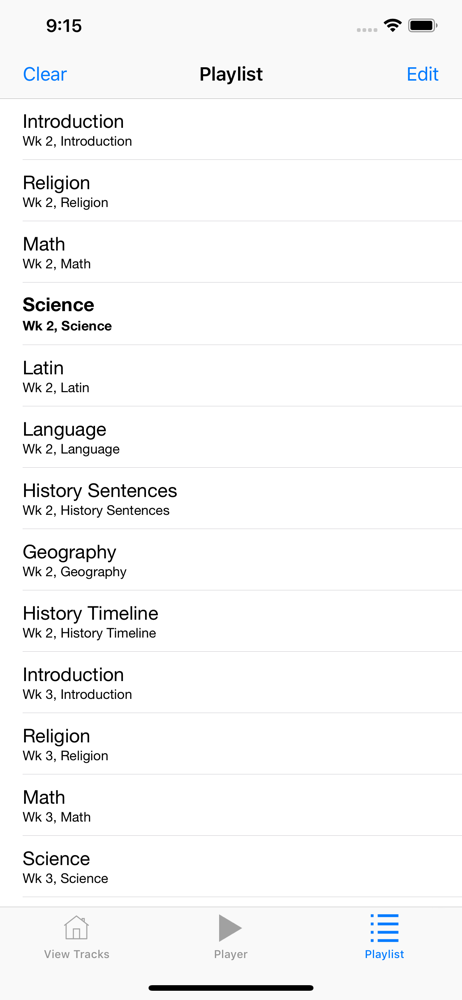Play the Wk 2 Geography track

[231, 559]
